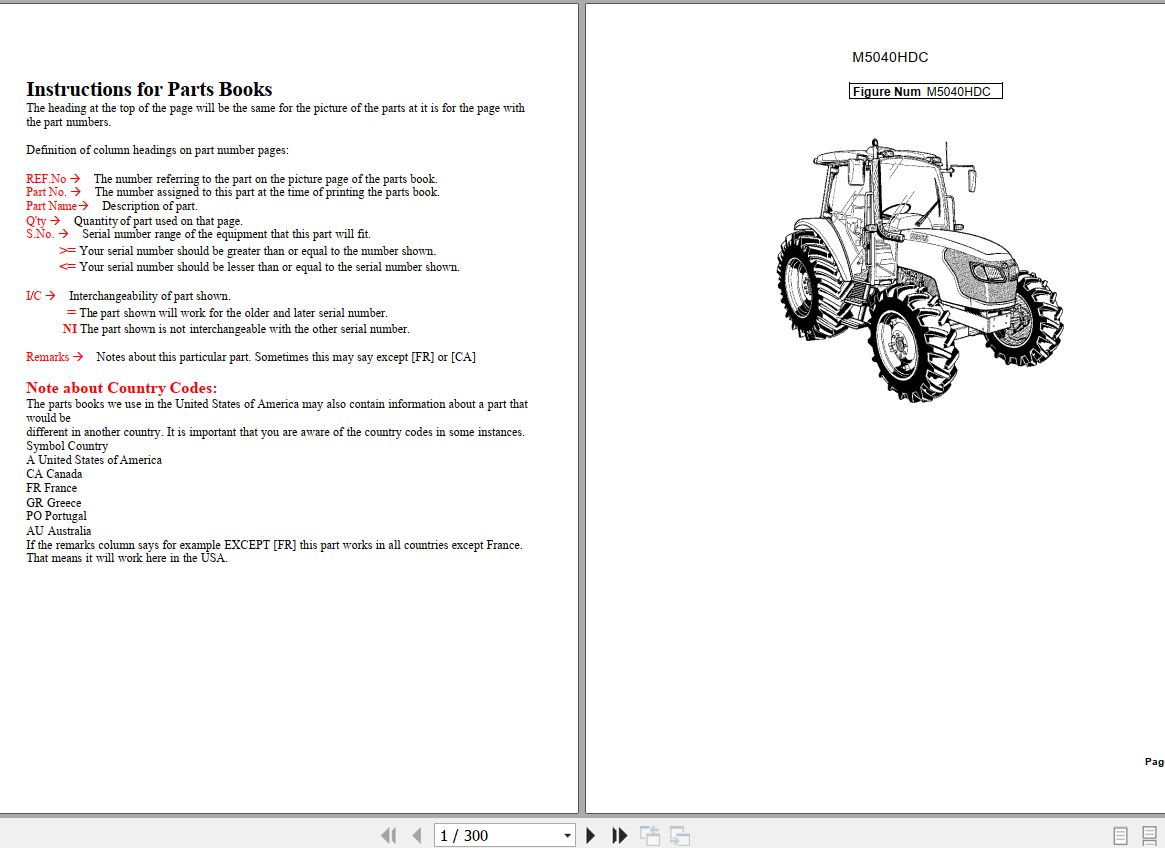This screenshot has height=848, width=1165.
Task: Go to the next page
Action: point(591,835)
